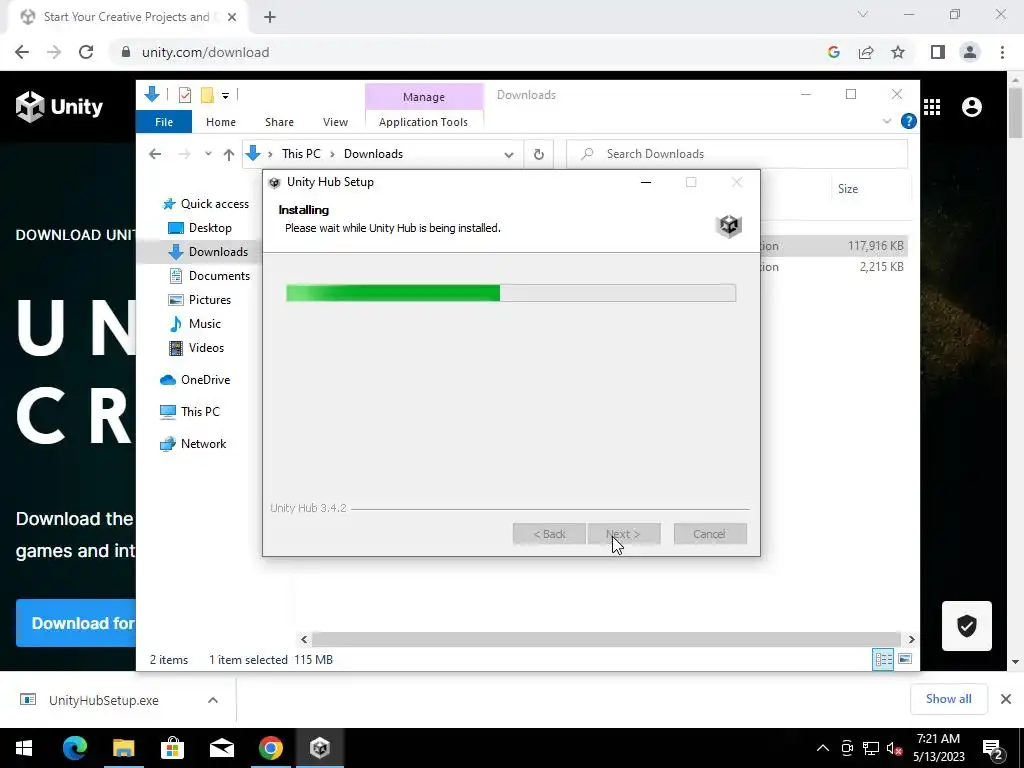Open the Windows Start menu
1024x768 pixels.
[24, 748]
